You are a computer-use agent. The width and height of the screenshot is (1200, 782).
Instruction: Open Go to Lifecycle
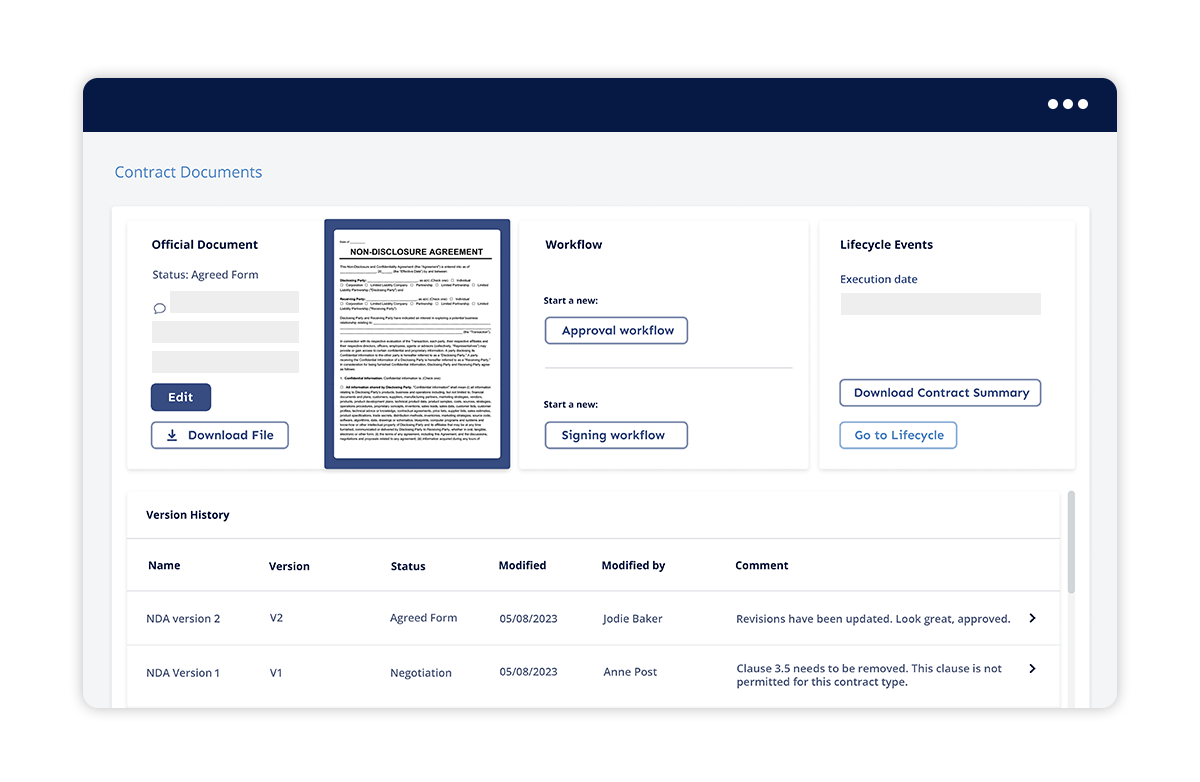tap(898, 435)
